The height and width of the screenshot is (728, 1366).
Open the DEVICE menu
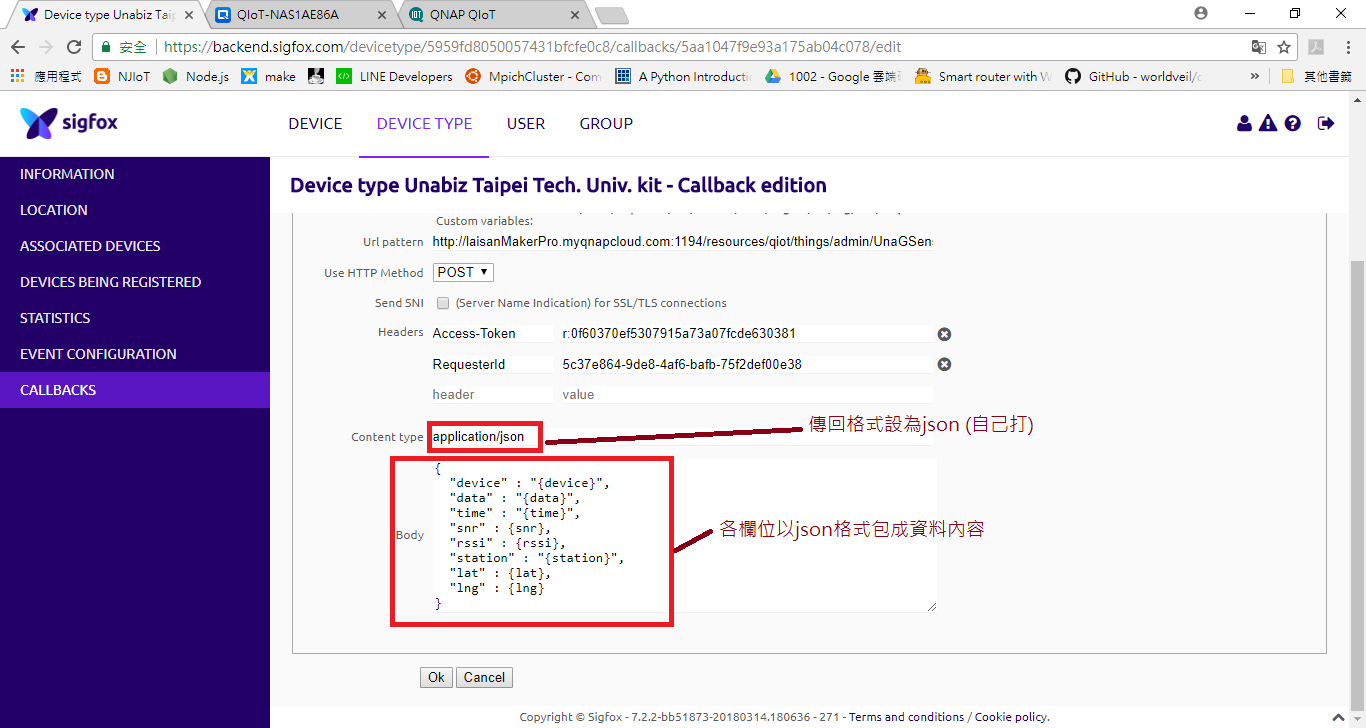click(x=315, y=124)
